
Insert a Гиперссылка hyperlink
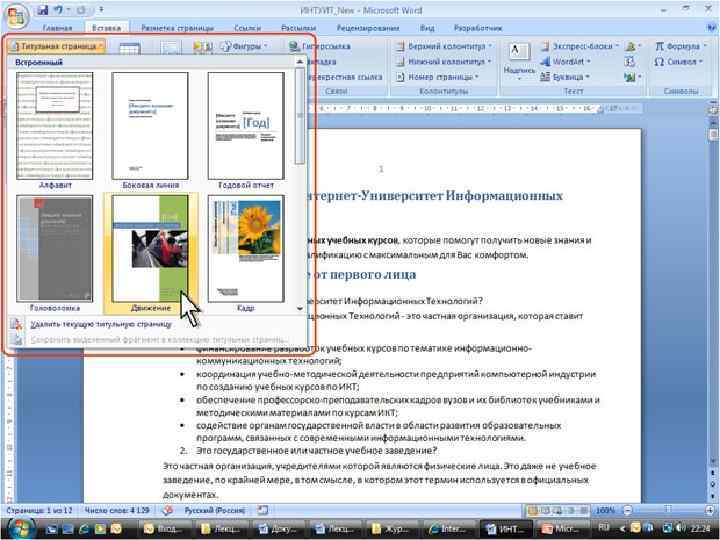click(x=320, y=46)
